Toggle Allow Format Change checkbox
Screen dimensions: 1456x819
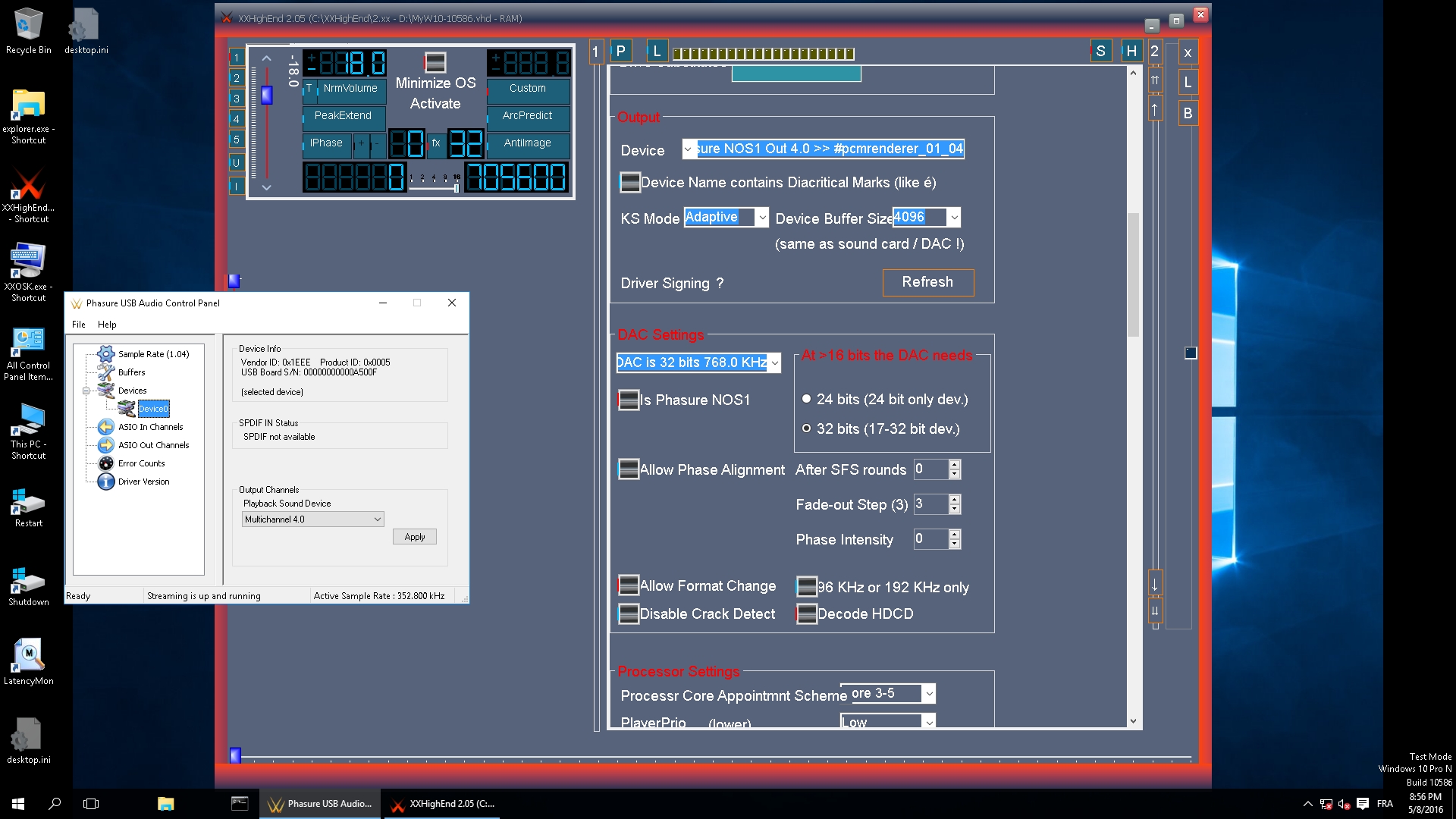tap(629, 585)
